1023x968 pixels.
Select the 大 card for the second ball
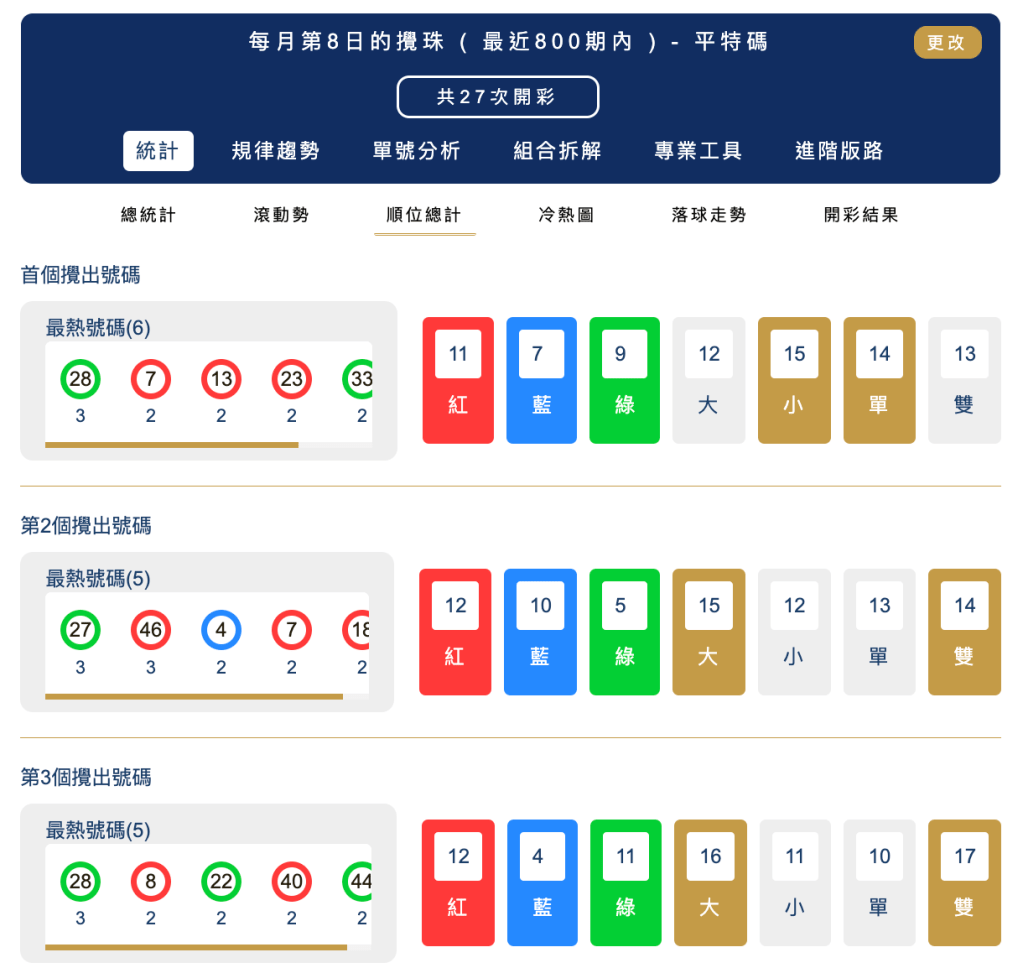pos(708,631)
